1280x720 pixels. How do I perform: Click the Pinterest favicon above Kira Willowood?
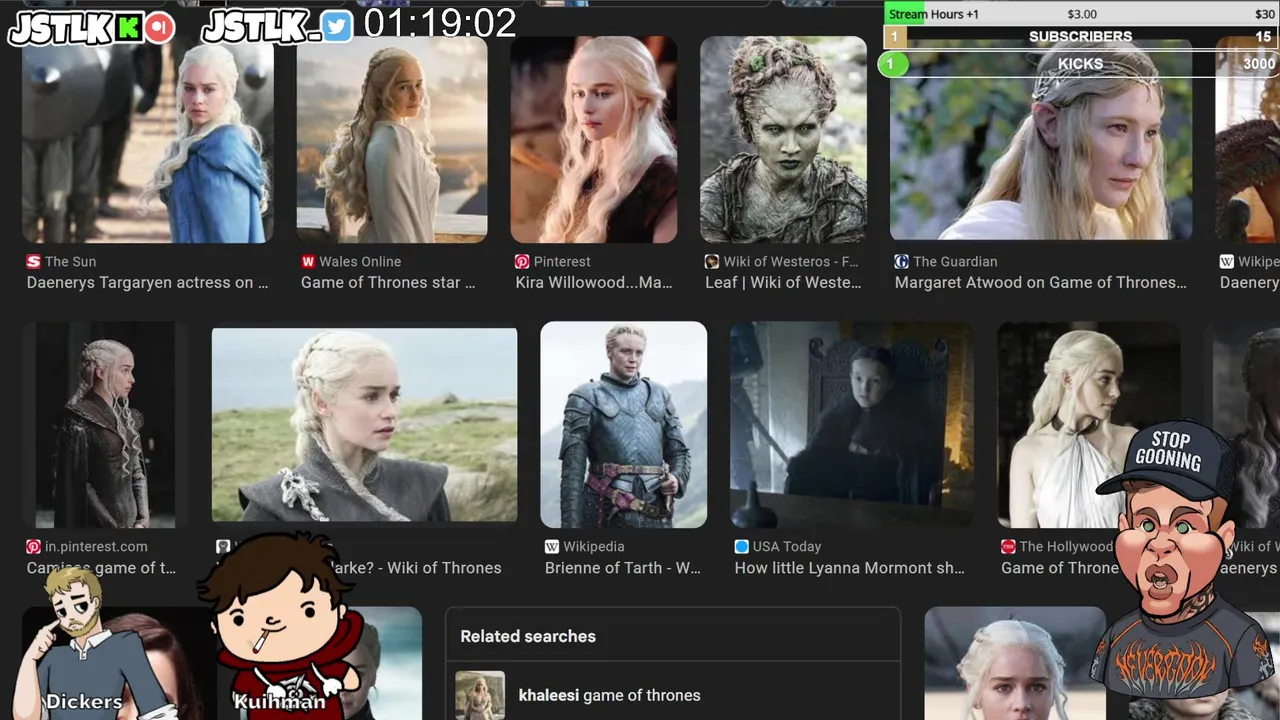tap(522, 262)
